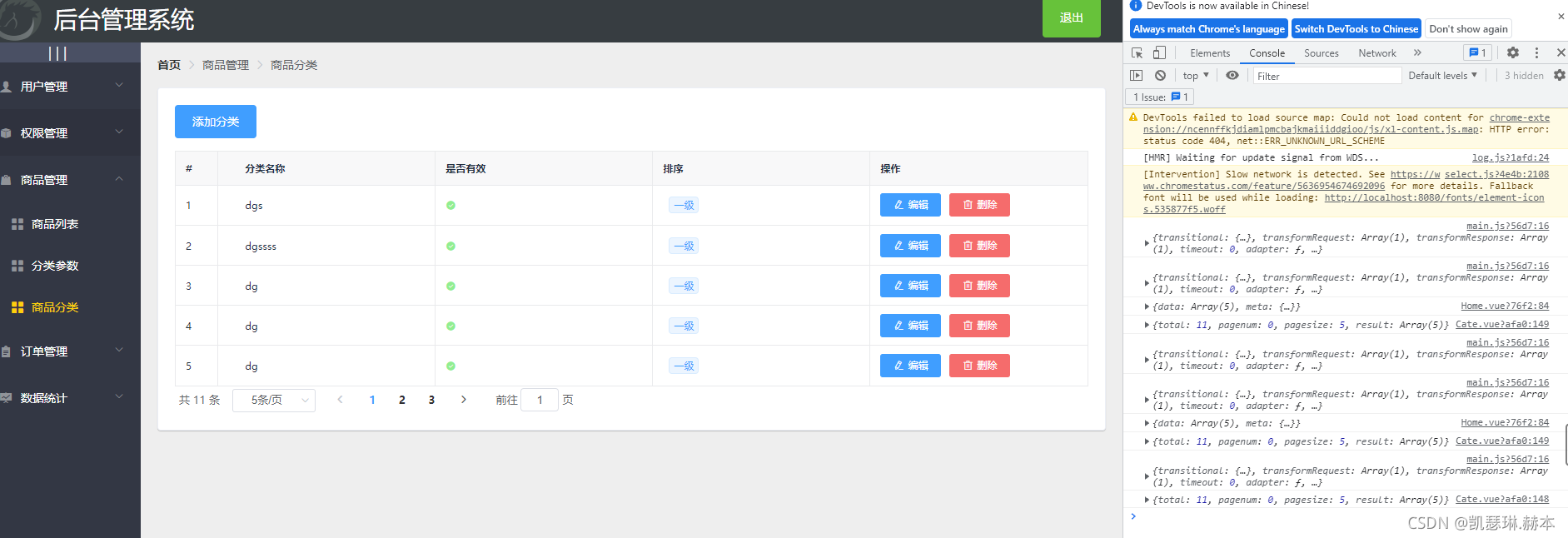1568x538 pixels.
Task: Click the 1 Issue badge
Action: coord(1160,97)
